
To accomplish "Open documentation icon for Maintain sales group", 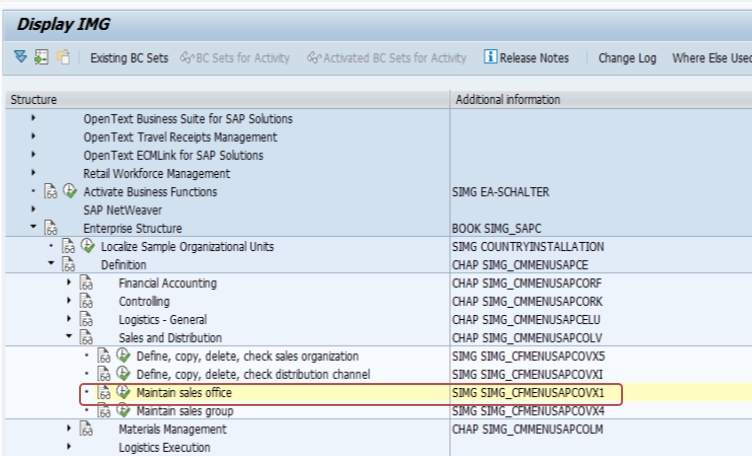I will tap(104, 410).
